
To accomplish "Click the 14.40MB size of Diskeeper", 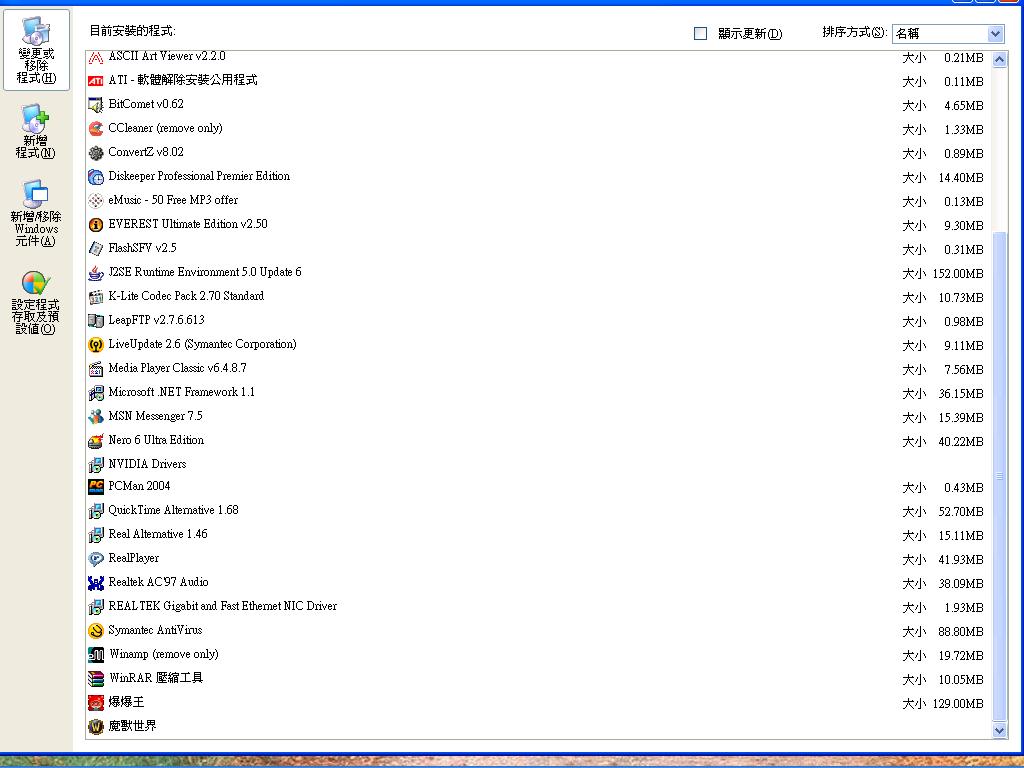I will point(961,178).
